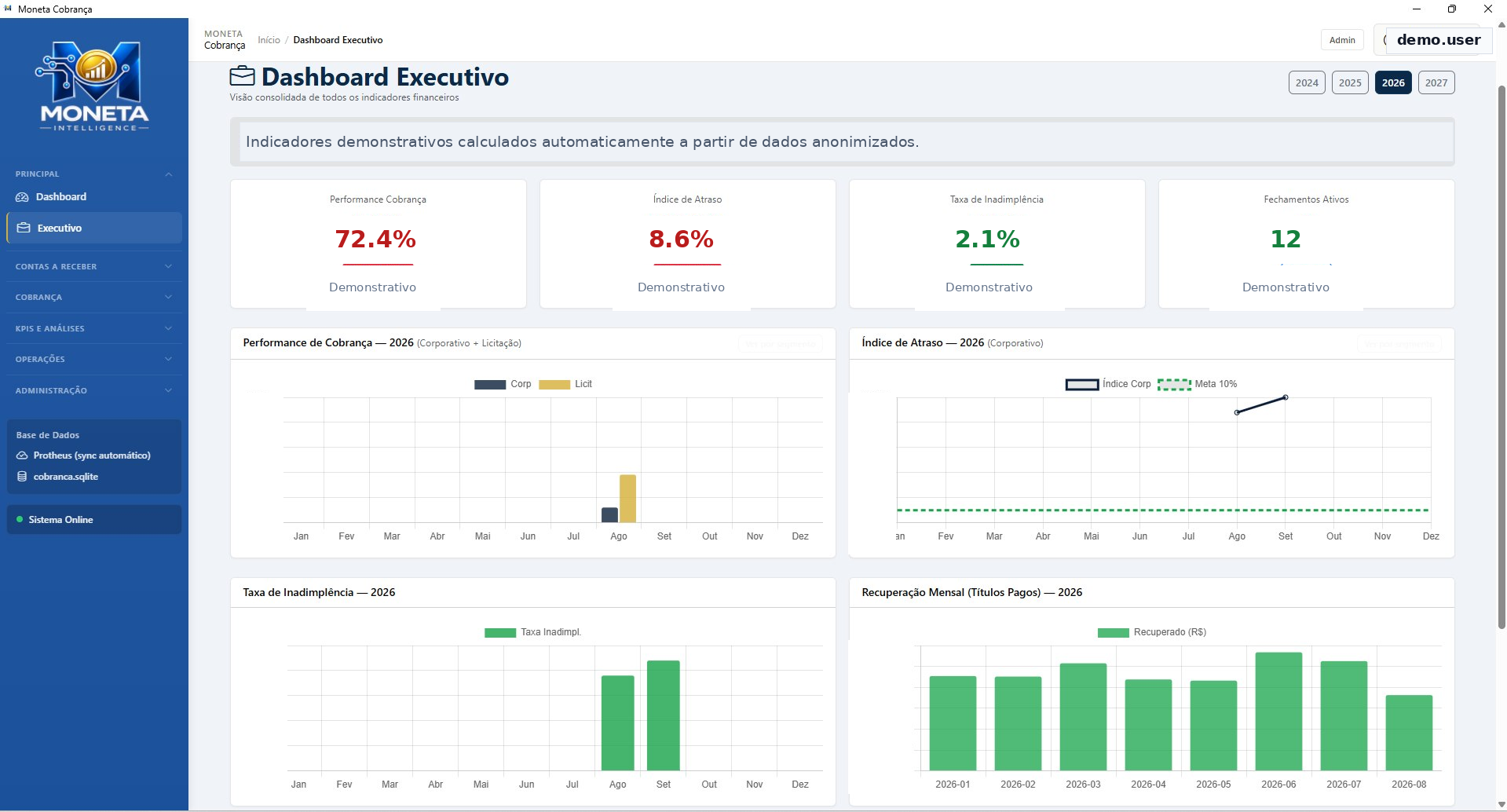Toggle the Recuperado (R$) legend series
Viewport: 1507px width, 812px height.
point(1152,632)
